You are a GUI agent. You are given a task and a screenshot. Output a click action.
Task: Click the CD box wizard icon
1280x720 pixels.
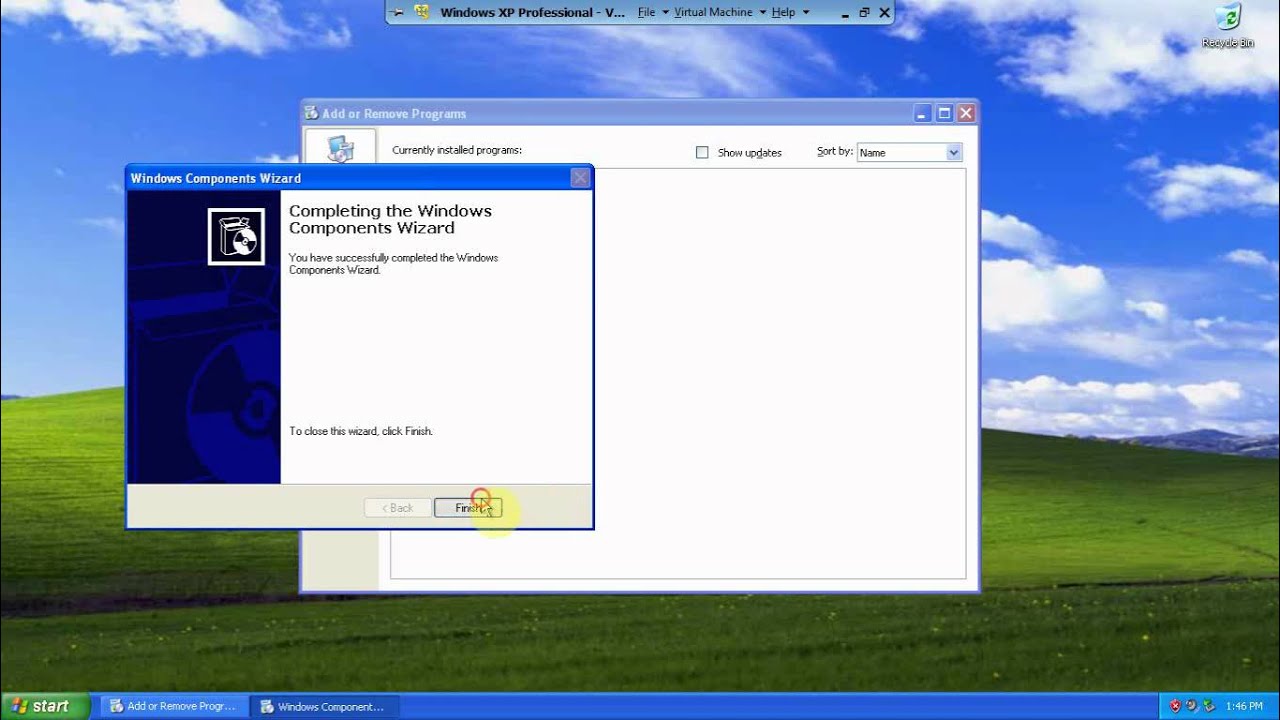pos(236,236)
